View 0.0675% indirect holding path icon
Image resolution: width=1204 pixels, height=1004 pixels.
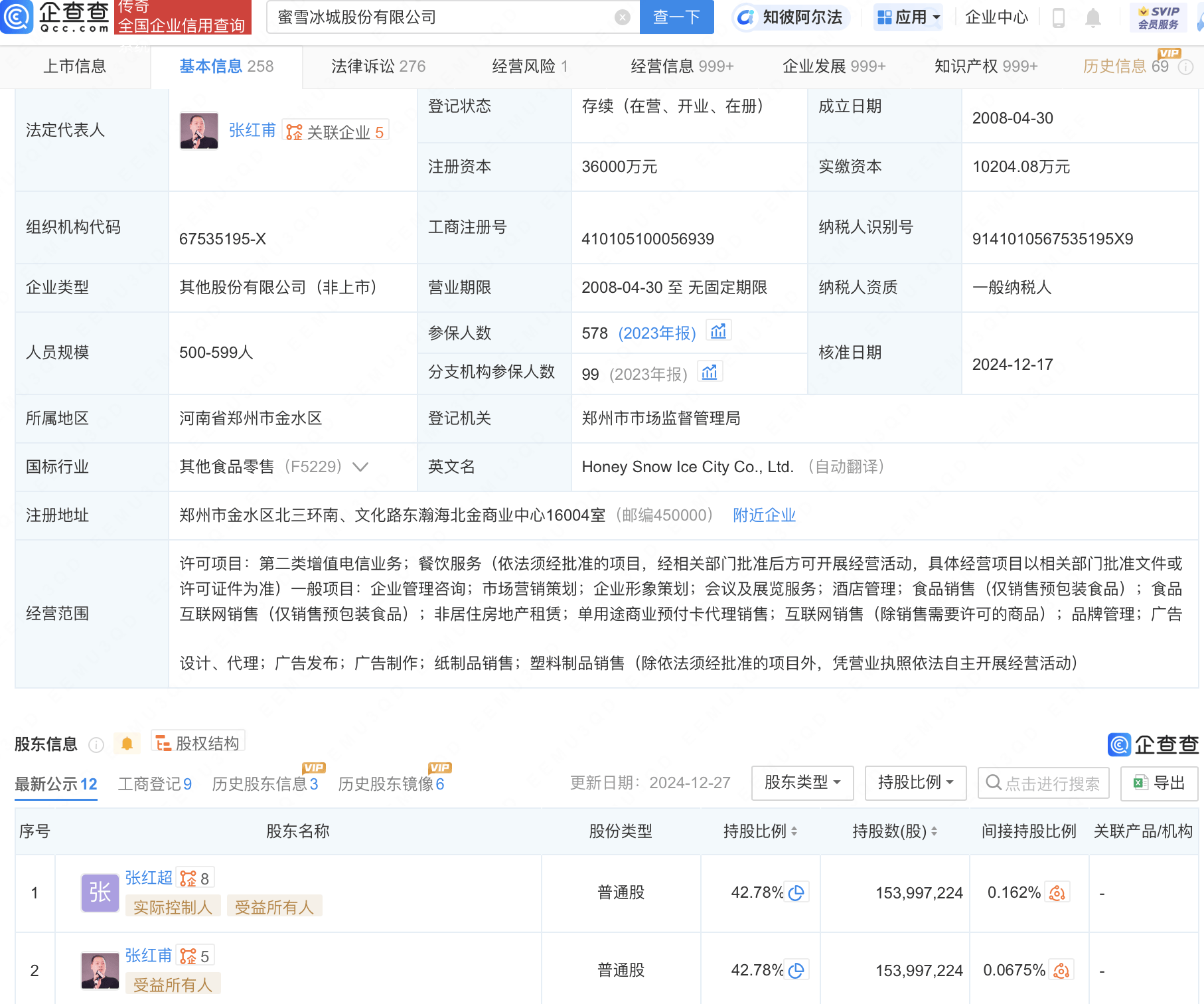click(x=1061, y=971)
